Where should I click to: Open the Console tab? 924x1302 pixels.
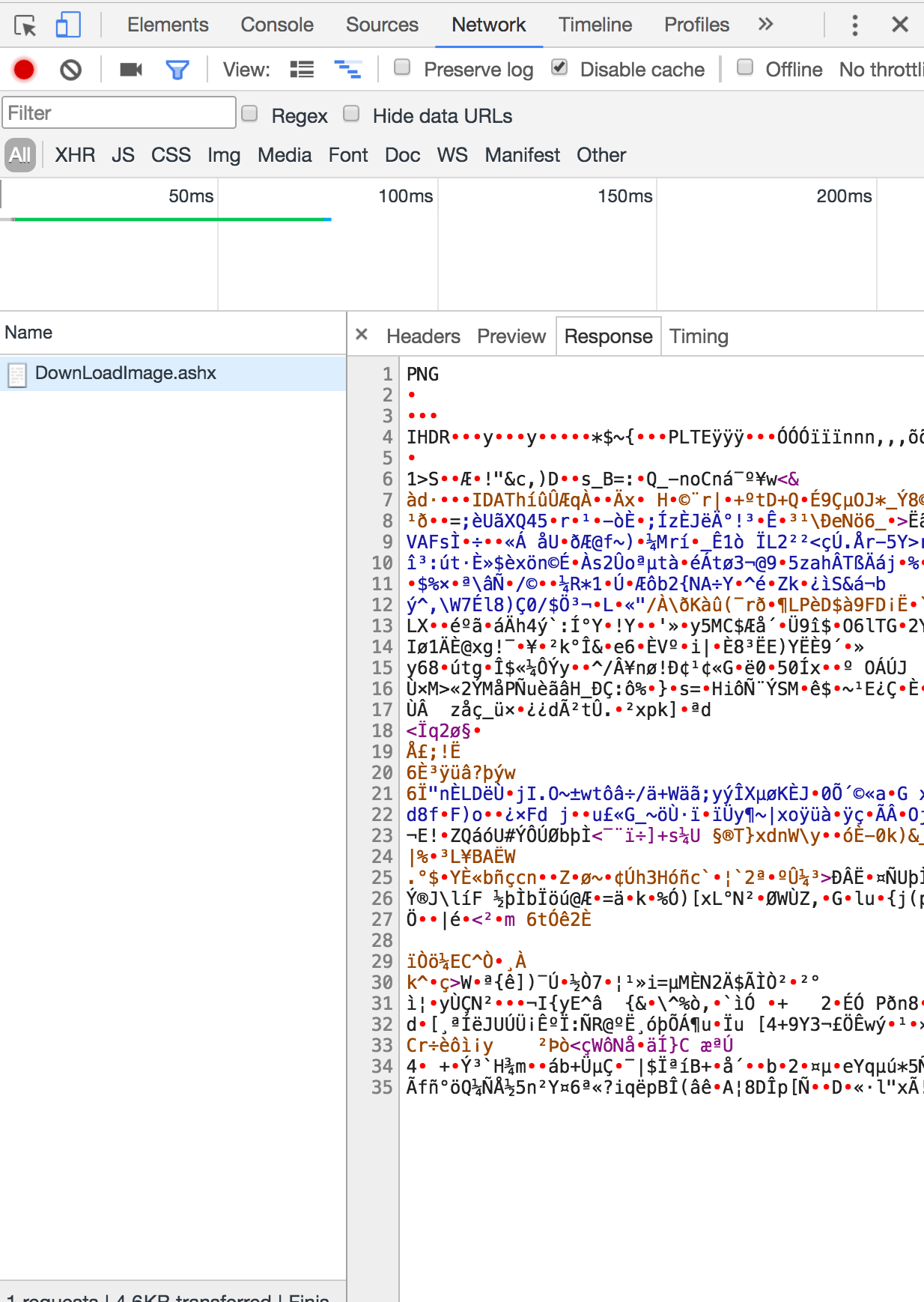pyautogui.click(x=277, y=25)
